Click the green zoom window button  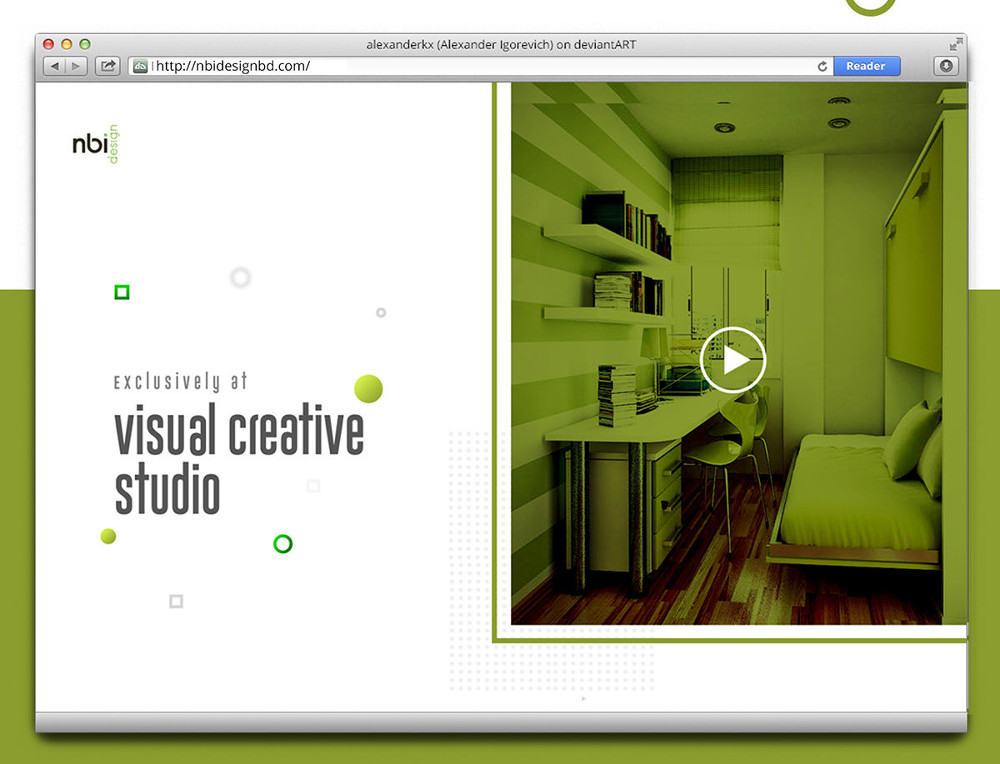point(85,44)
